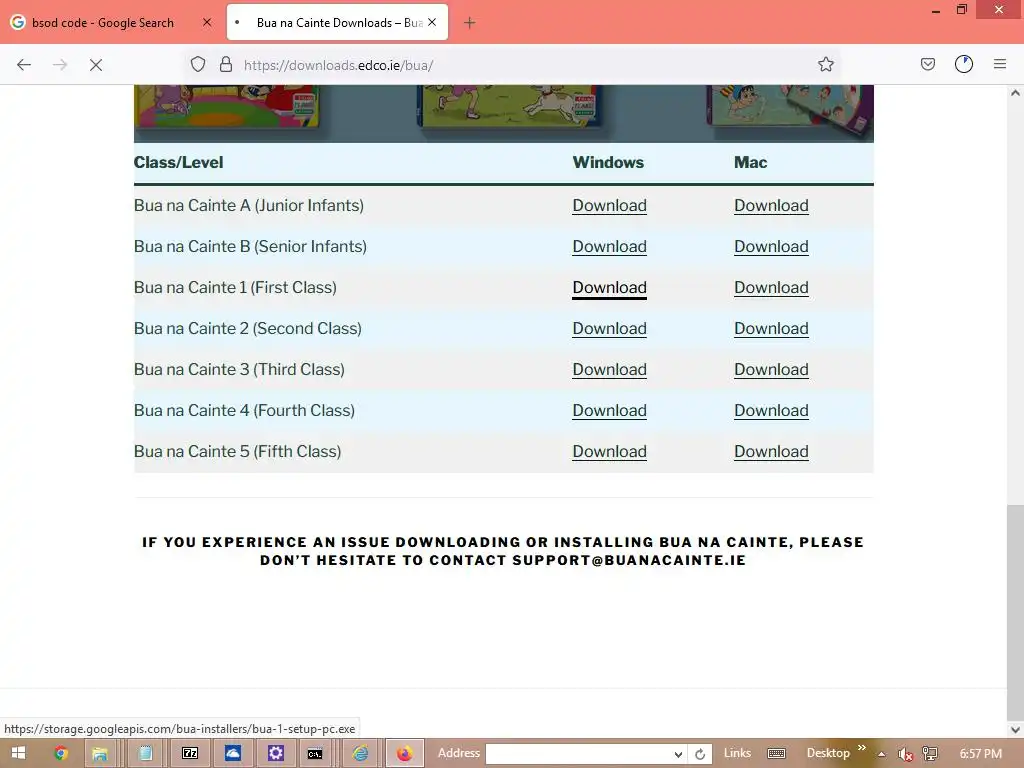Stop loading the page
The width and height of the screenshot is (1024, 768).
96,65
